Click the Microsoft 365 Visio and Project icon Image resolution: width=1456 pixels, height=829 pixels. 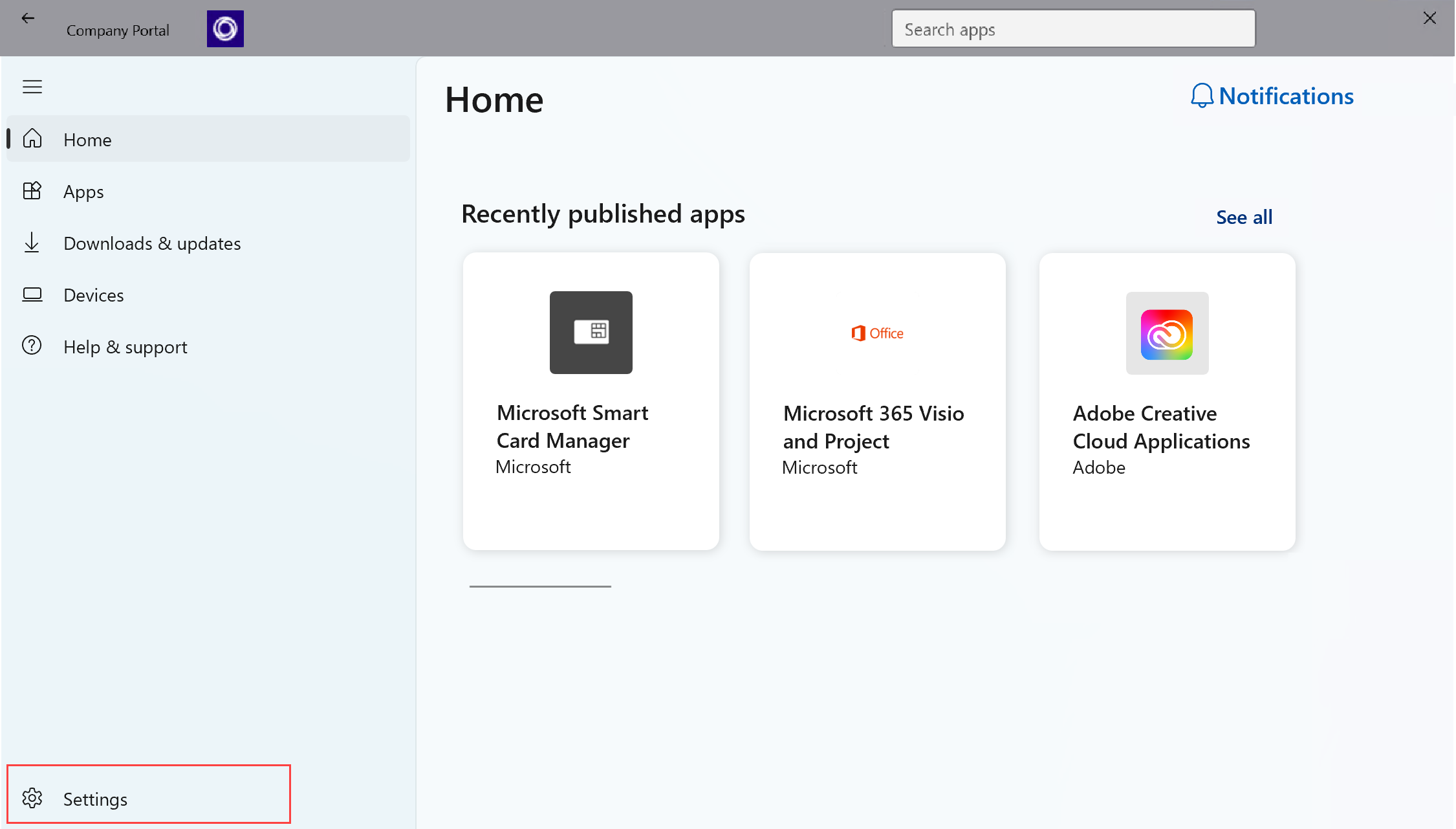click(878, 333)
